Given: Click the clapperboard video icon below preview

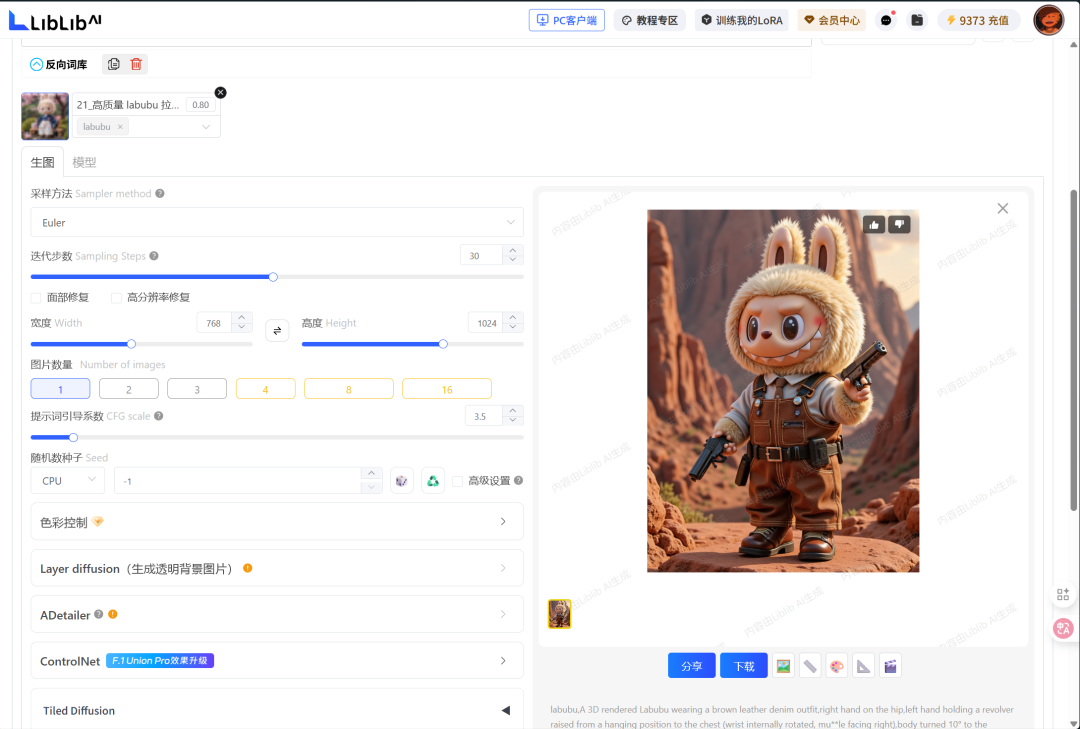Looking at the screenshot, I should click(891, 666).
